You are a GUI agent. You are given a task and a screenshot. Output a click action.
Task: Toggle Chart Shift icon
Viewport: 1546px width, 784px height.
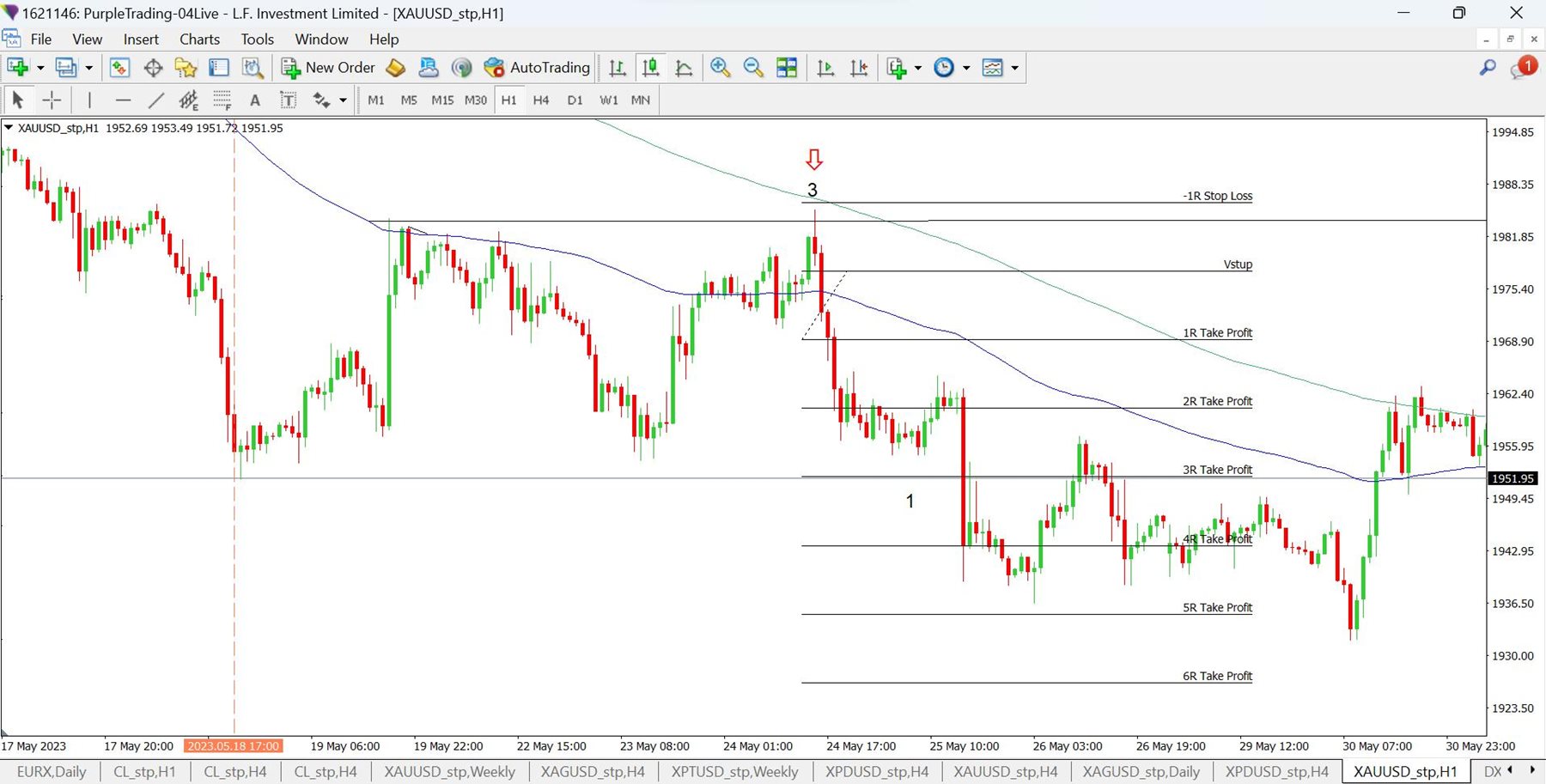pyautogui.click(x=859, y=68)
